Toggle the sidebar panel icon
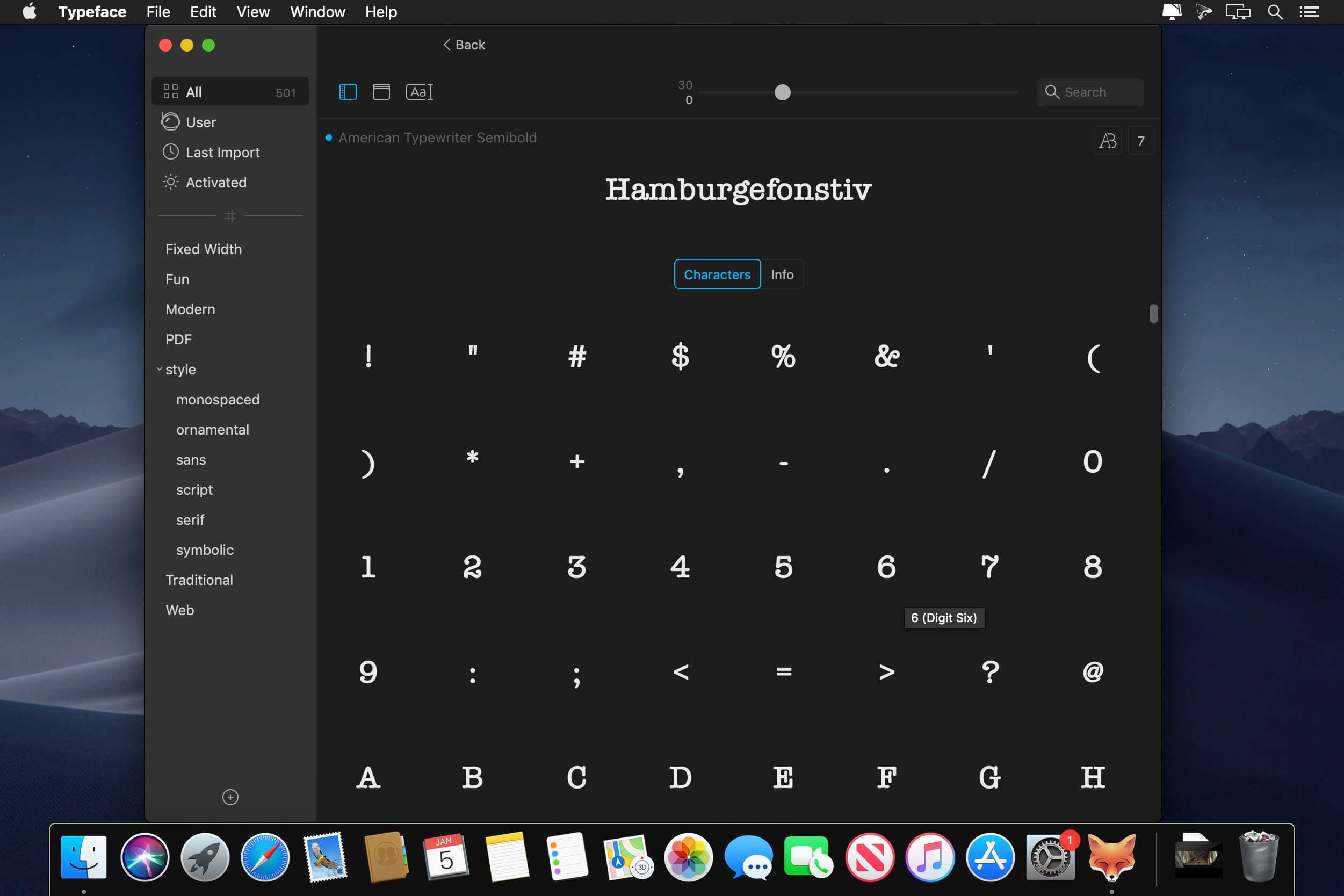 [348, 92]
